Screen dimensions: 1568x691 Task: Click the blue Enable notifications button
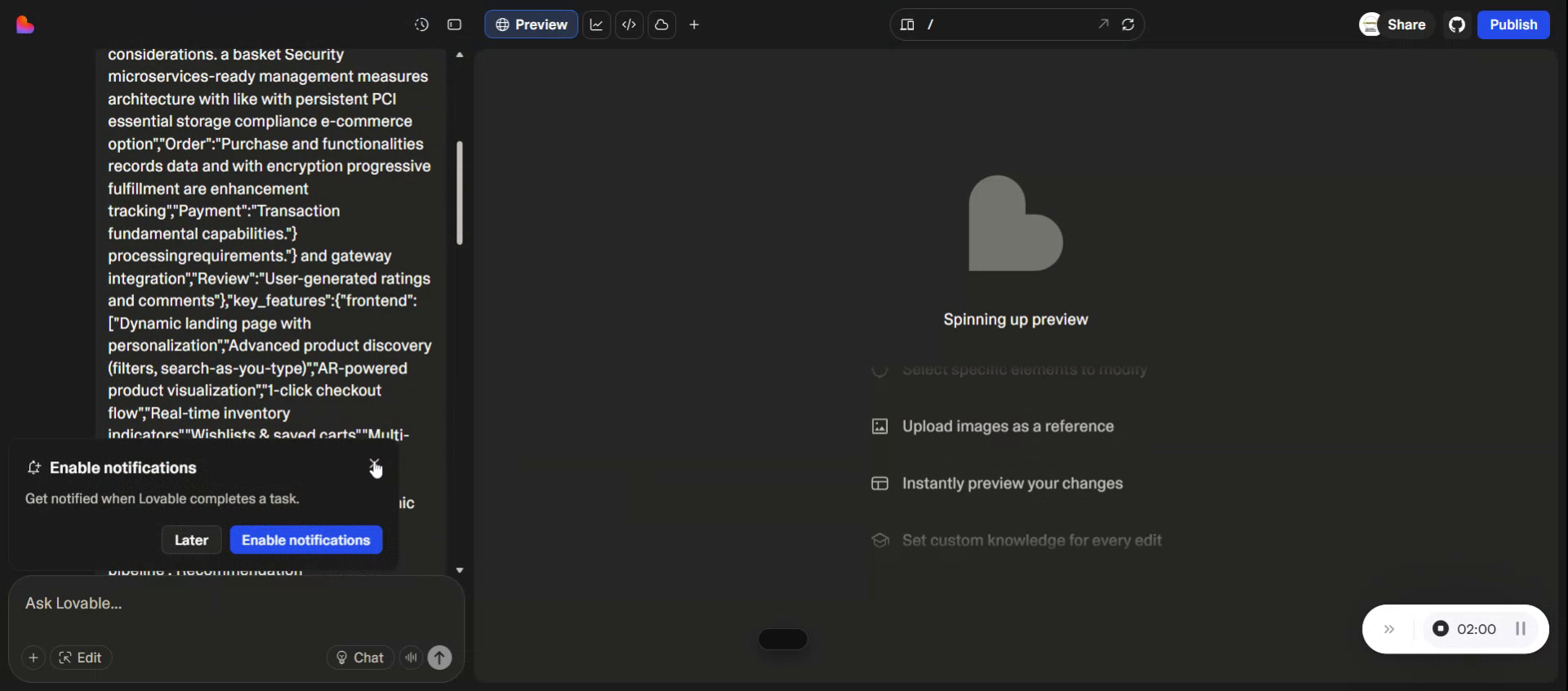coord(306,540)
